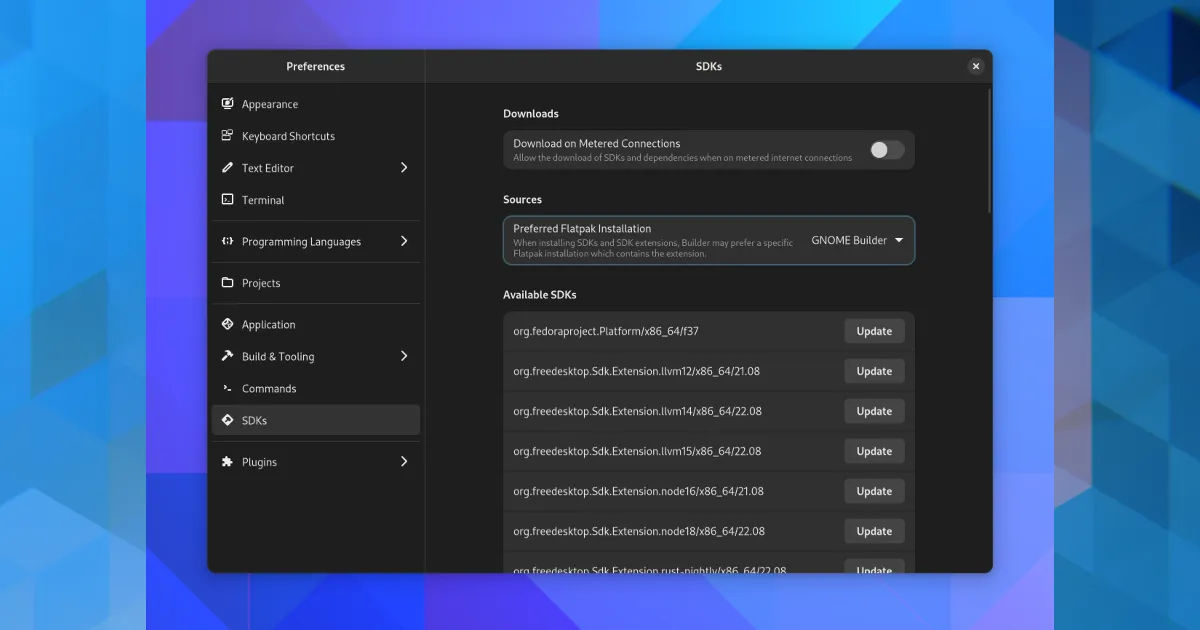Viewport: 1200px width, 630px height.
Task: Click the Keyboard Shortcuts icon
Action: tap(228, 136)
